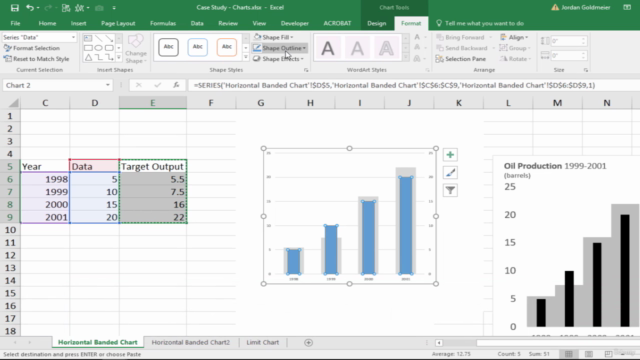Open the Shape Outline dropdown
640x360 pixels.
click(280, 48)
